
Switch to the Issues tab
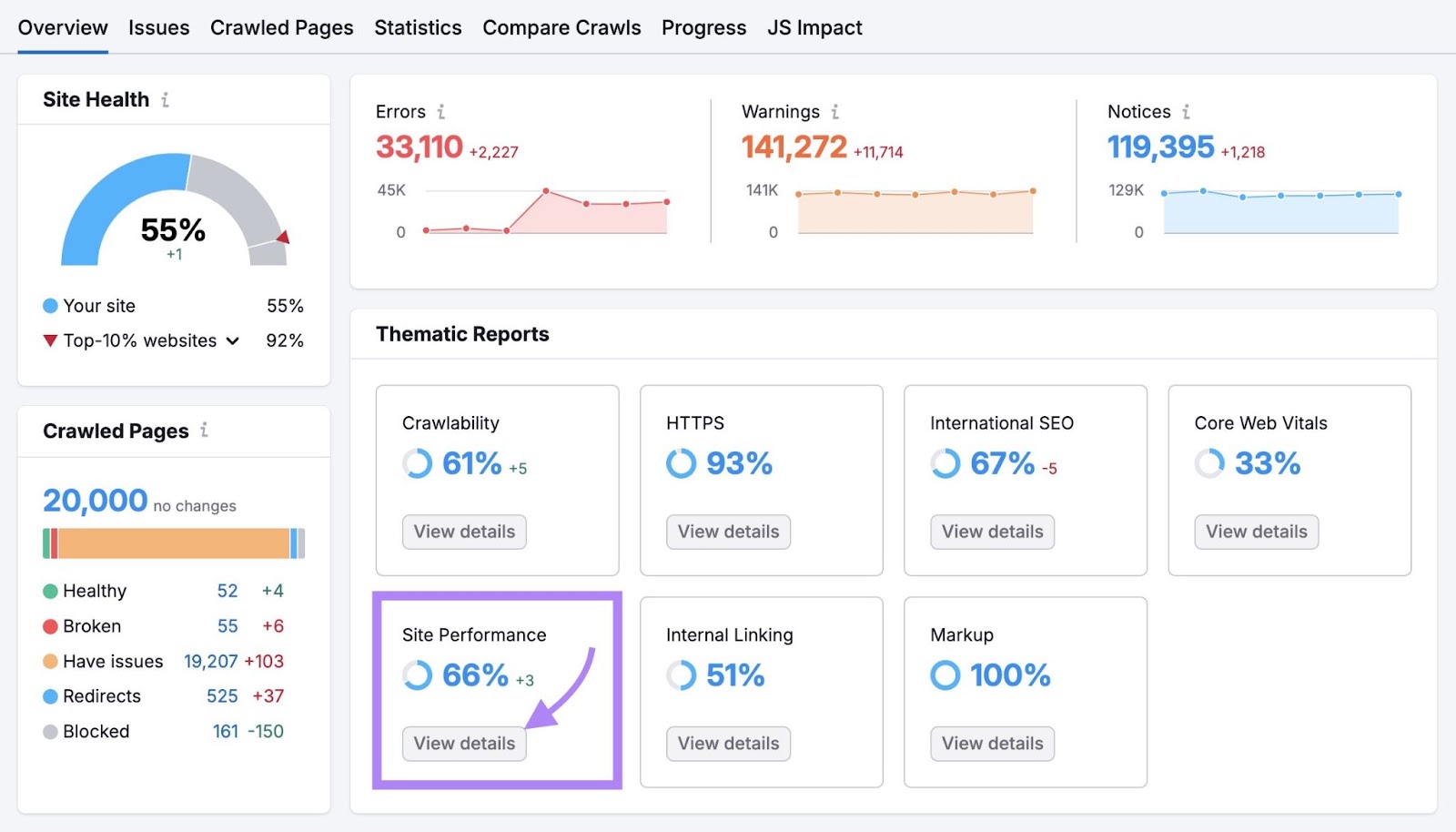click(x=158, y=27)
